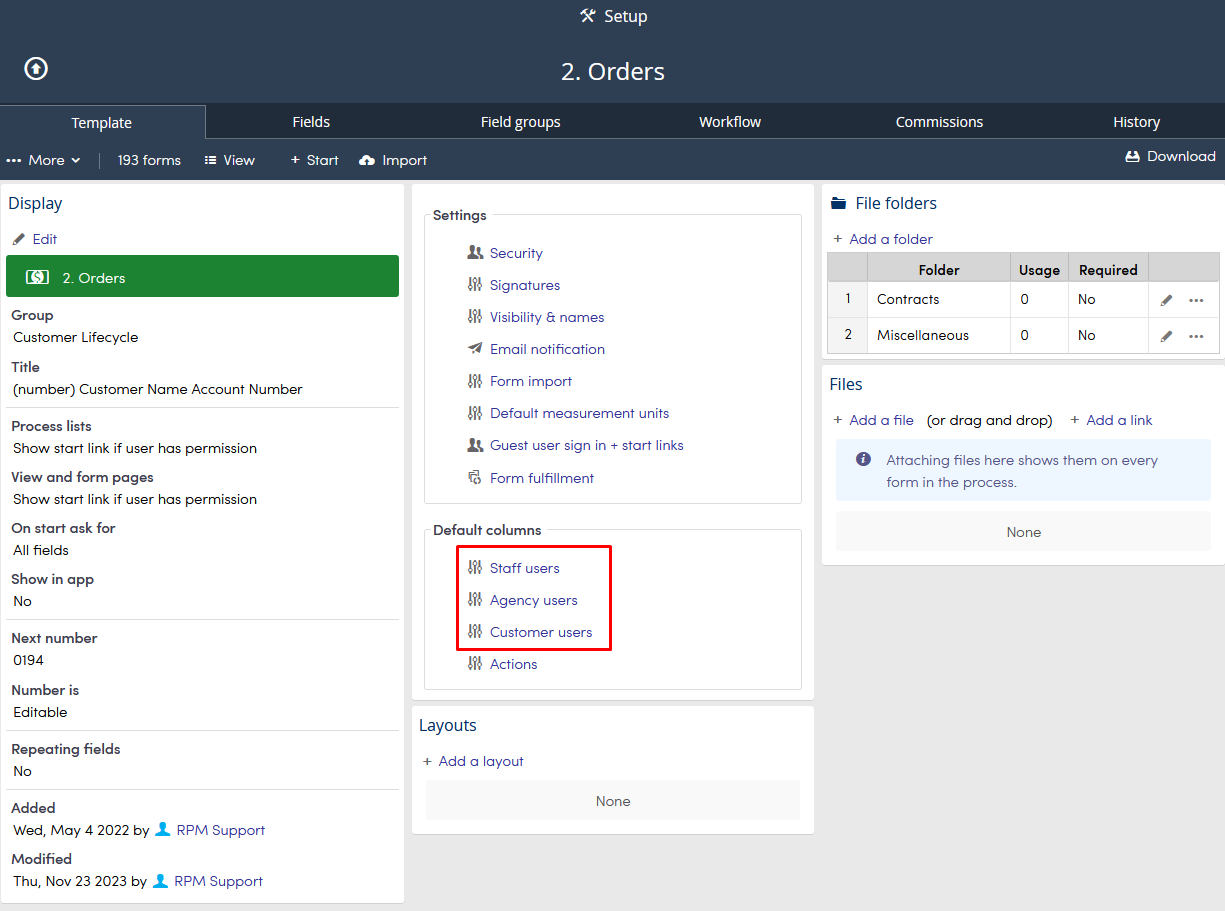Click the Setup tools icon in header
Viewport: 1225px width, 911px height.
point(588,16)
